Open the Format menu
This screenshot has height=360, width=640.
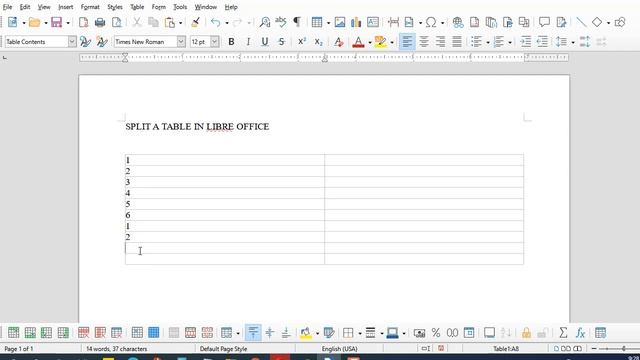[x=90, y=7]
